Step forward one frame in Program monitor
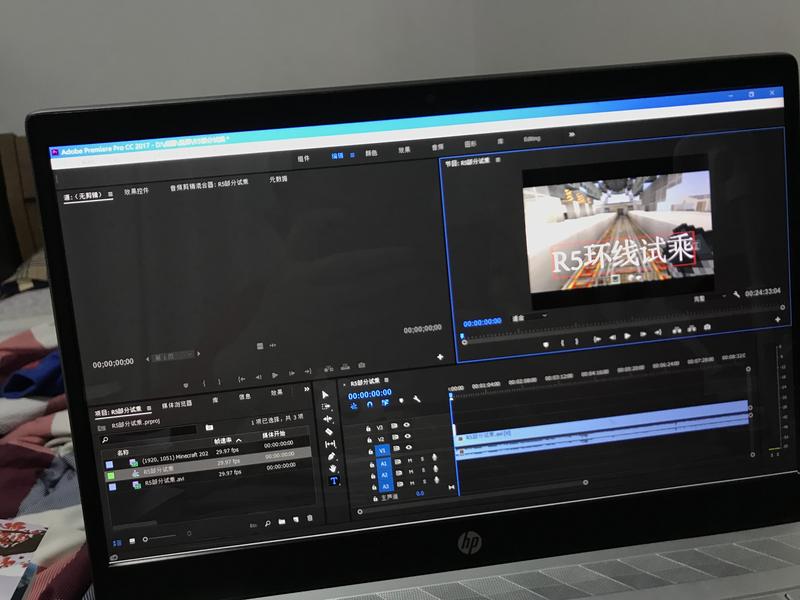The image size is (800, 600). point(643,334)
